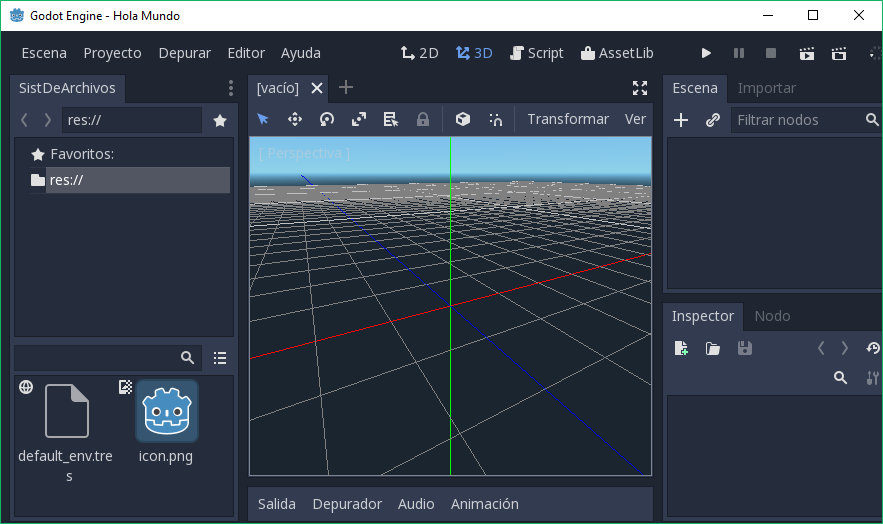This screenshot has width=883, height=524.
Task: Switch to the SistDeArchivos tab
Action: 67,88
